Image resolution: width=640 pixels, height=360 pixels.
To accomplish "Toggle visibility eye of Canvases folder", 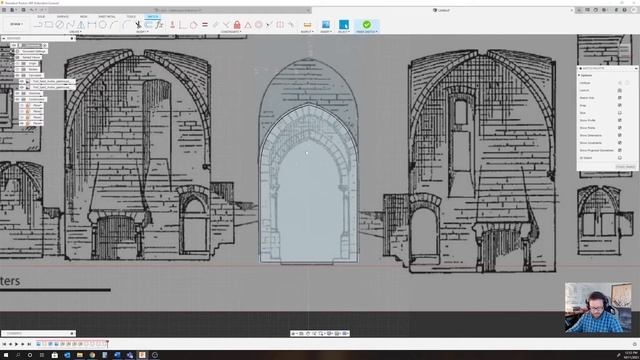I will 18,75.
